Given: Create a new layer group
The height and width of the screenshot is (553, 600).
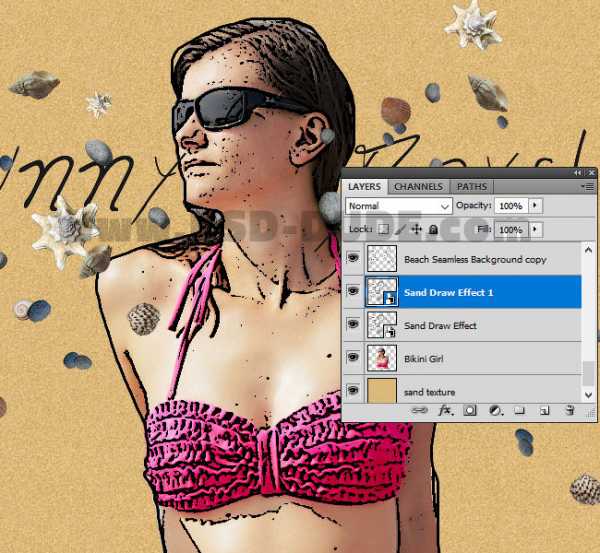Looking at the screenshot, I should click(x=519, y=410).
